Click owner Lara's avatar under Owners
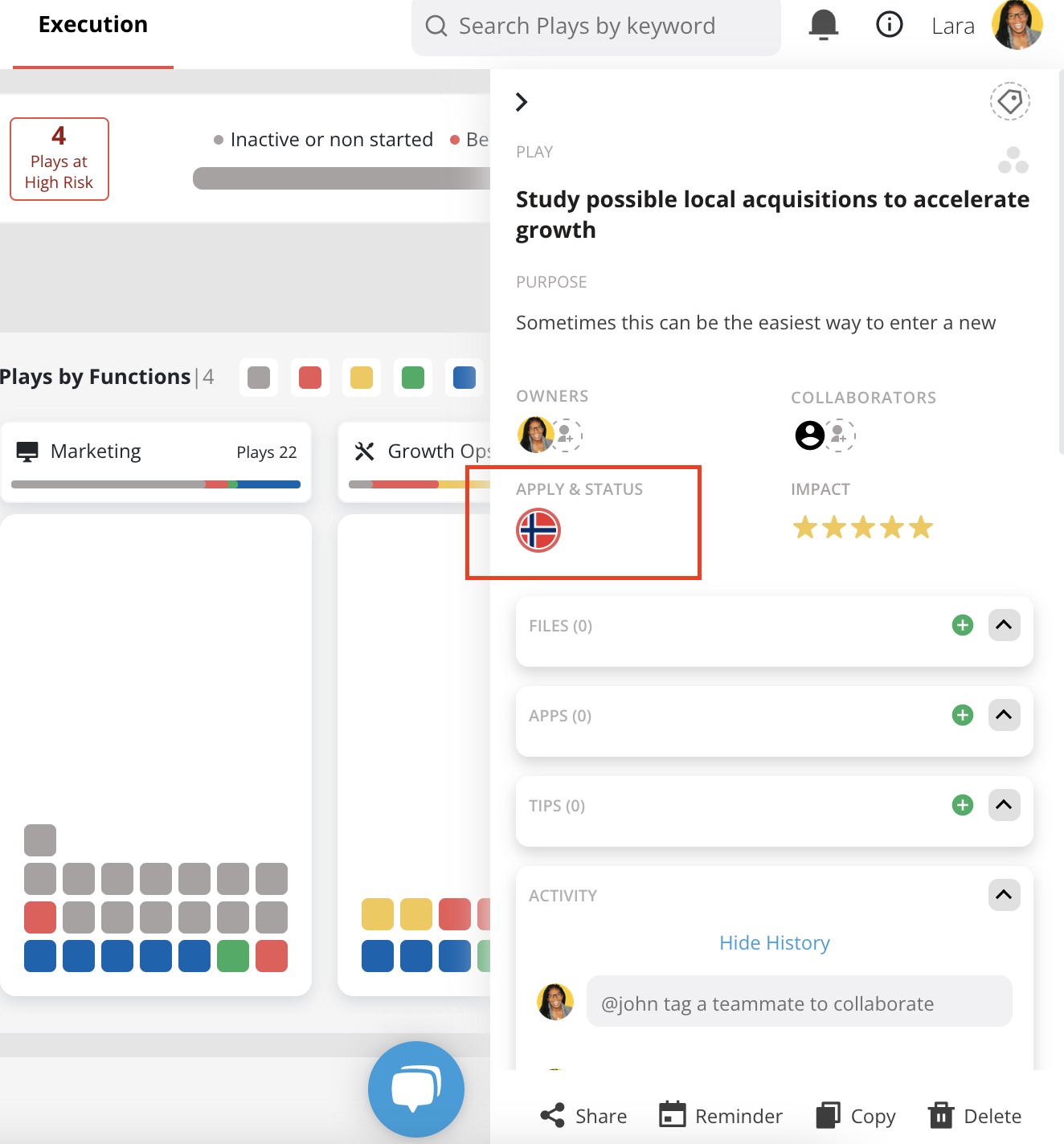The image size is (1064, 1144). tap(534, 435)
